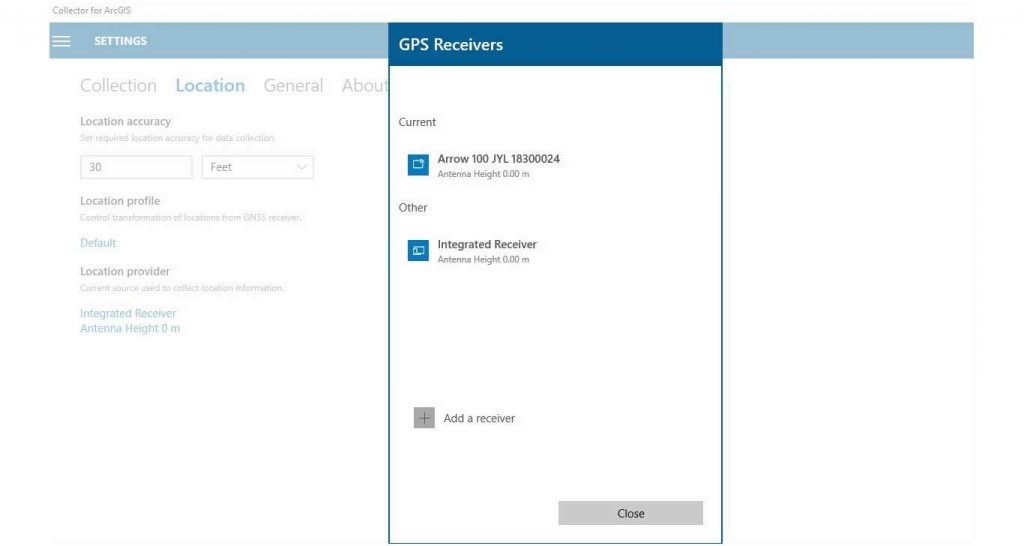Go to the About tab
The width and height of the screenshot is (1024, 546).
(x=364, y=86)
